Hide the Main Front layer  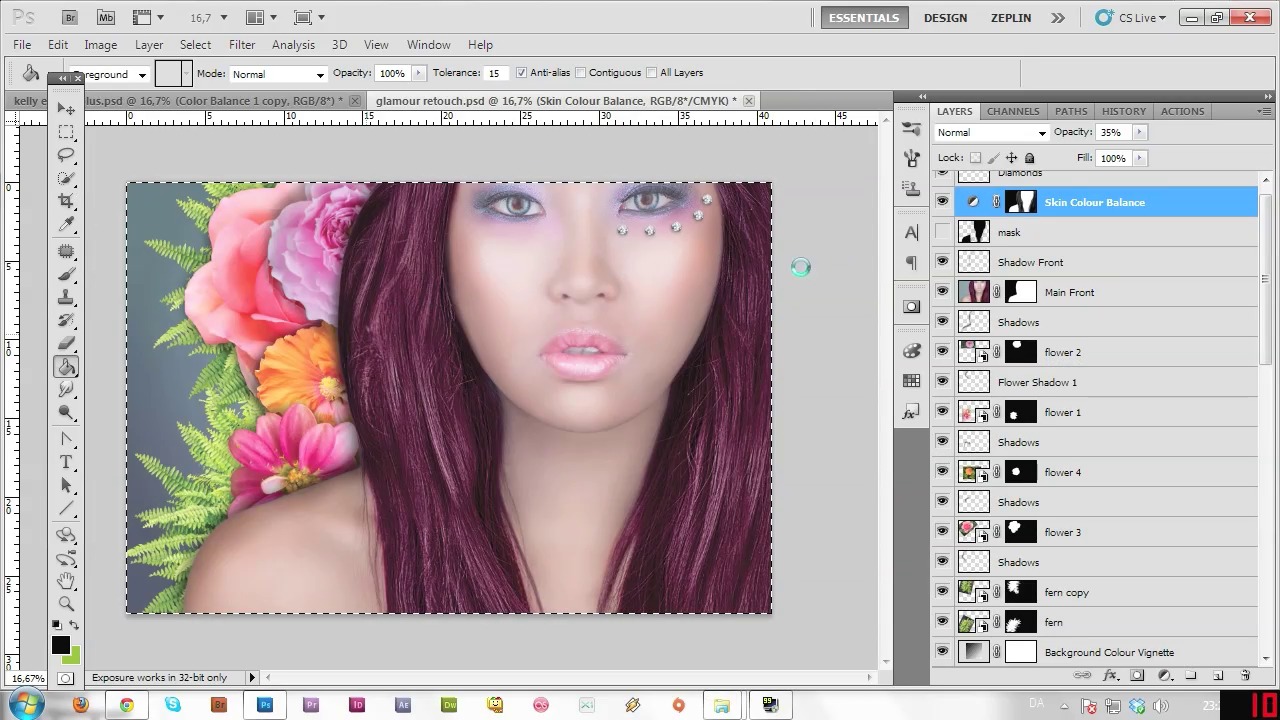[x=942, y=292]
